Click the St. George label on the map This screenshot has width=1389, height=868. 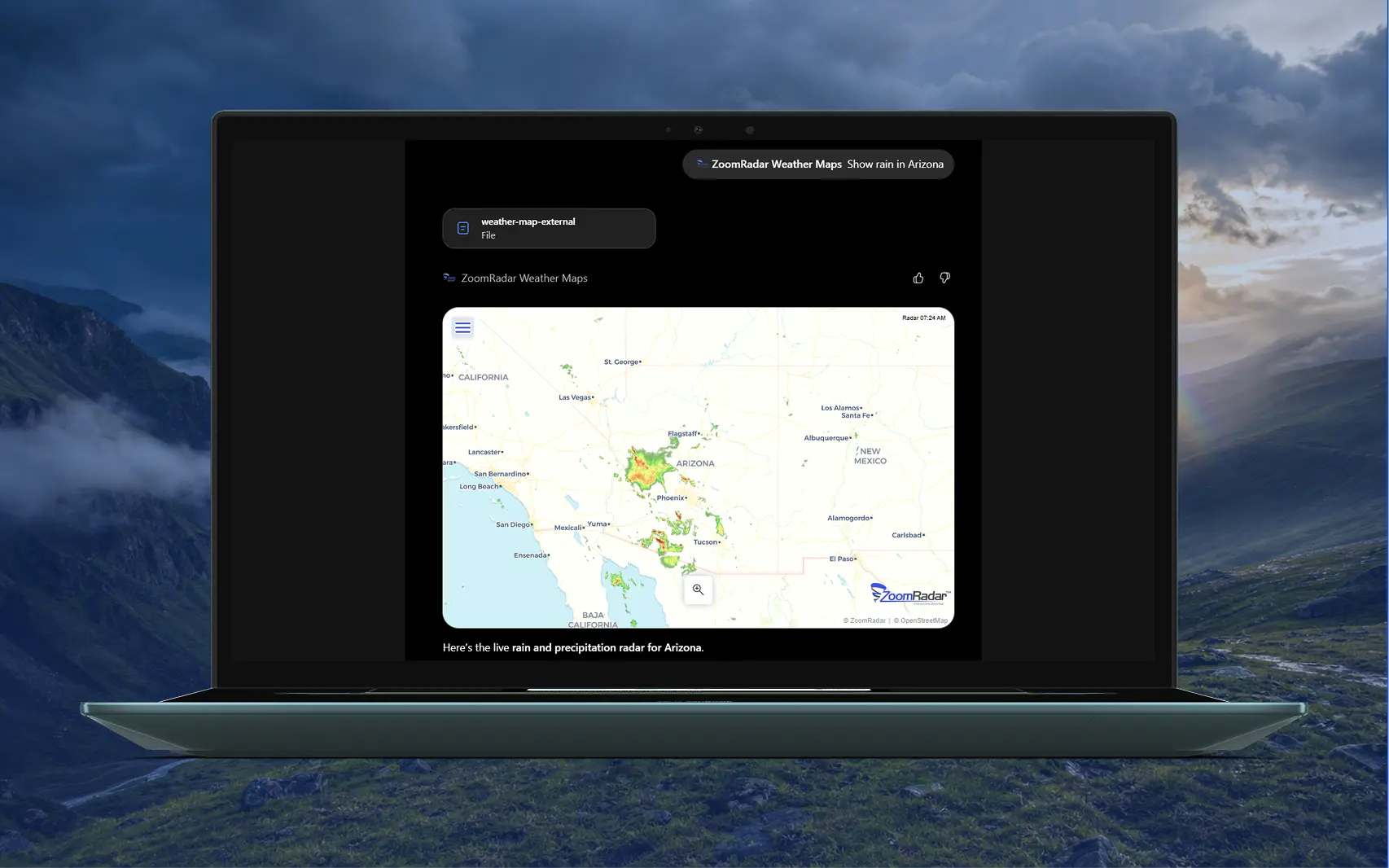pyautogui.click(x=621, y=362)
